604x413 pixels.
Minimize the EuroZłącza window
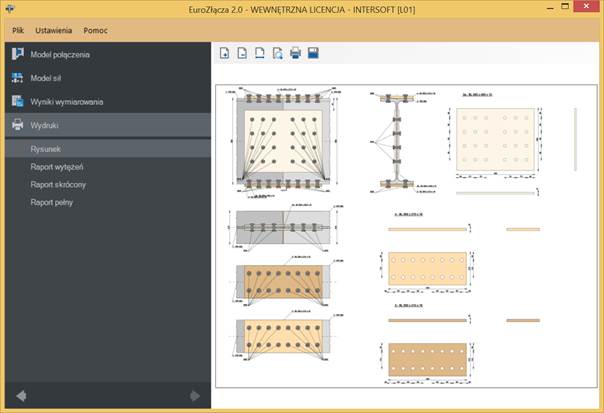pyautogui.click(x=550, y=7)
